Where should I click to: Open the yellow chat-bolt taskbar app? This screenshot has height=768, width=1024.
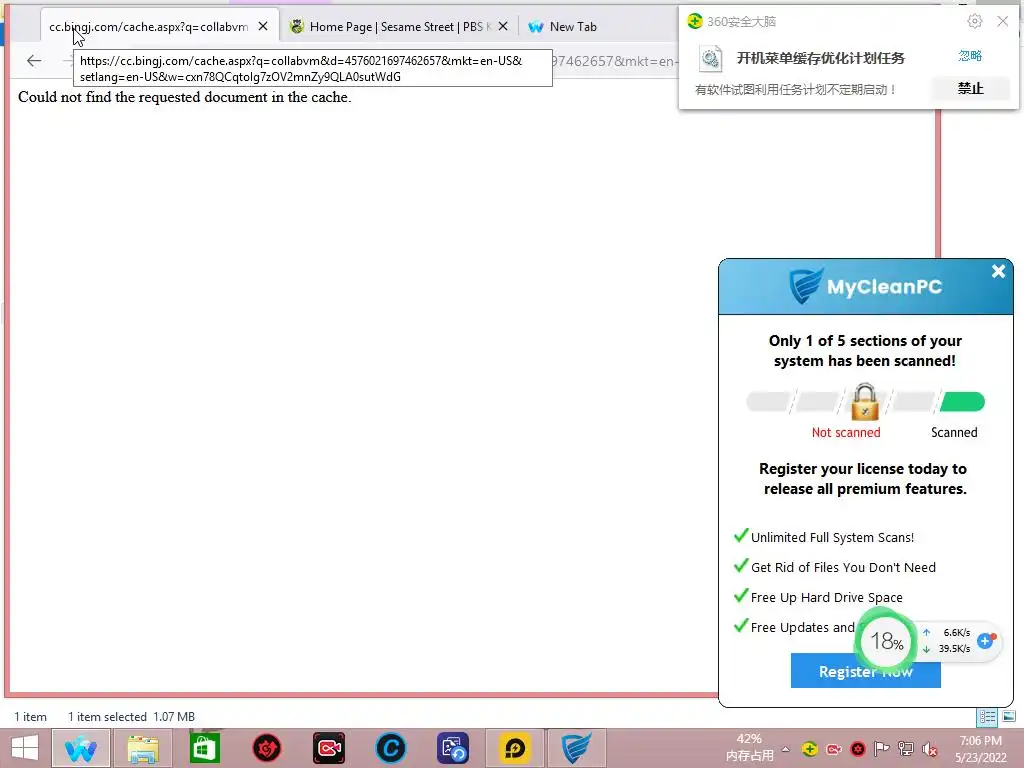(515, 748)
